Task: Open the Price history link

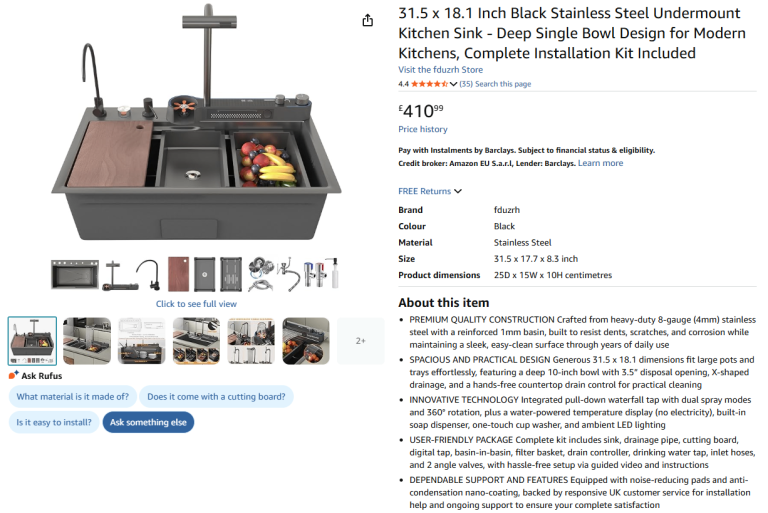Action: (x=422, y=129)
